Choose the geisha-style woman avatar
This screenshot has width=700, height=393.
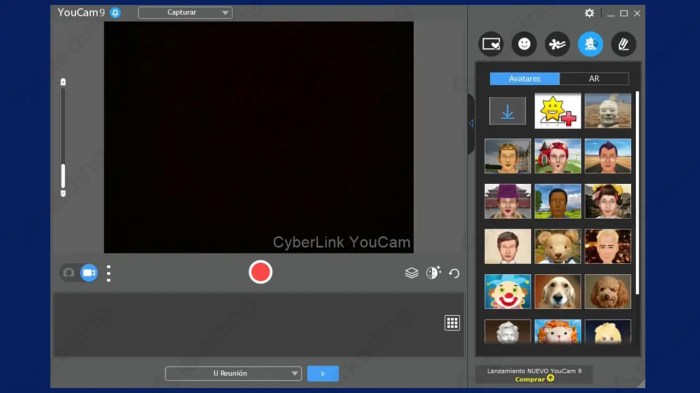click(x=608, y=201)
